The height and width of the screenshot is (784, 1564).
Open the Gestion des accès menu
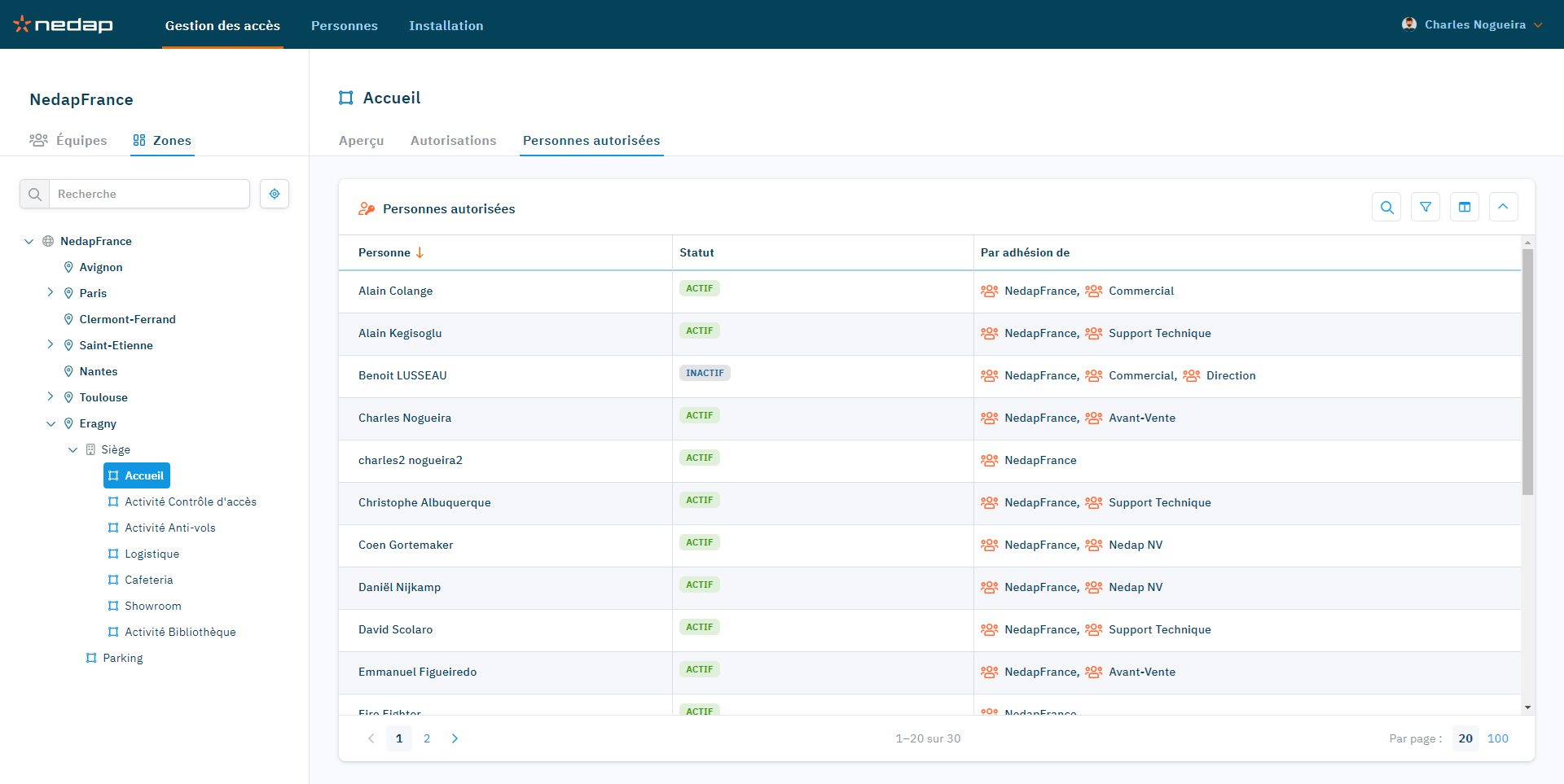(x=222, y=25)
